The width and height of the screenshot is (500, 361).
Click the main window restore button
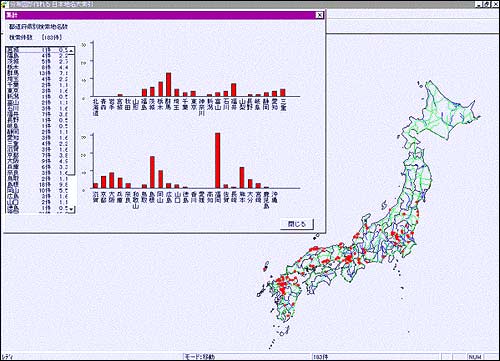[486, 4]
